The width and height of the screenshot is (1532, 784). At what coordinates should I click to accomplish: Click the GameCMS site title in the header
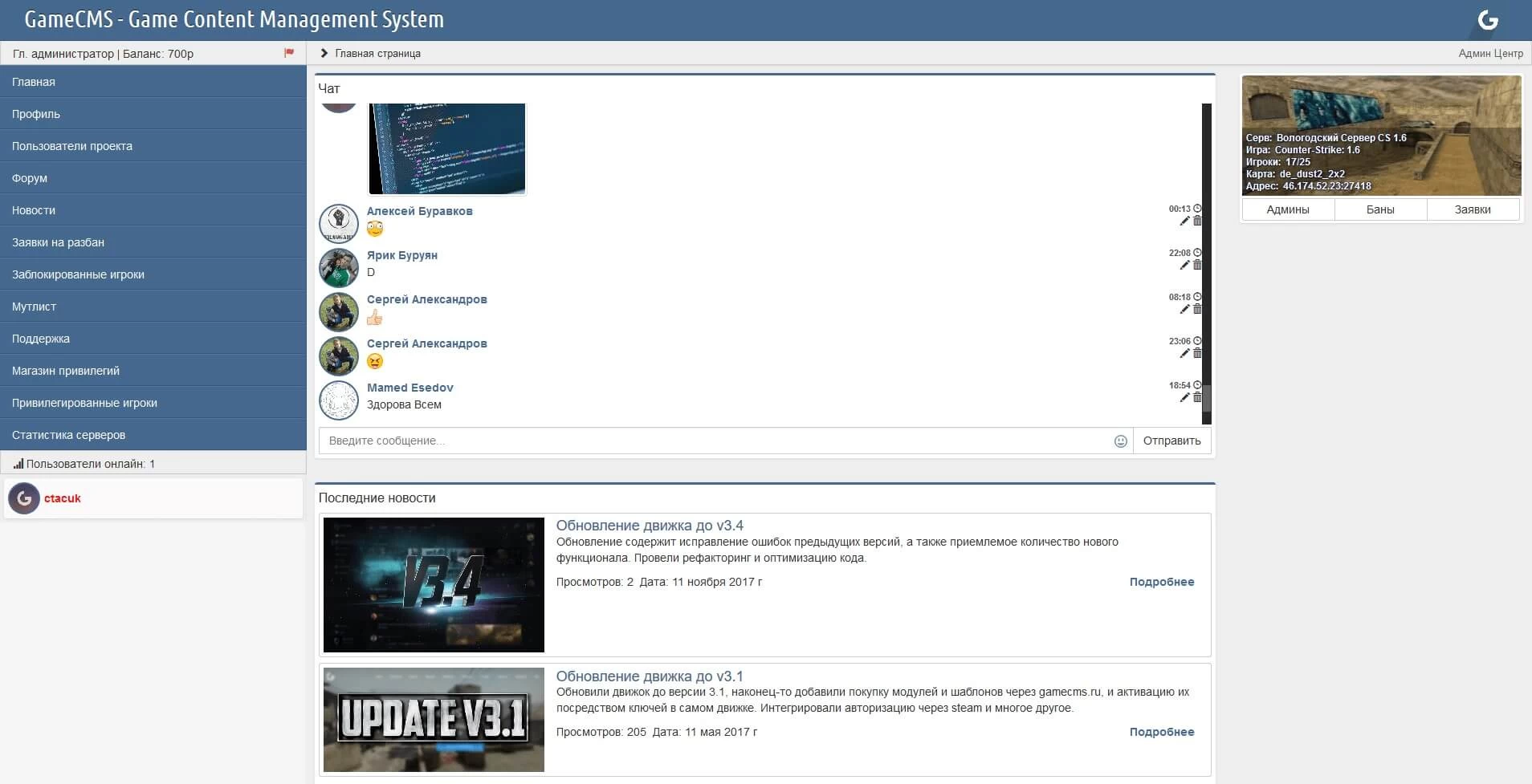coord(234,20)
